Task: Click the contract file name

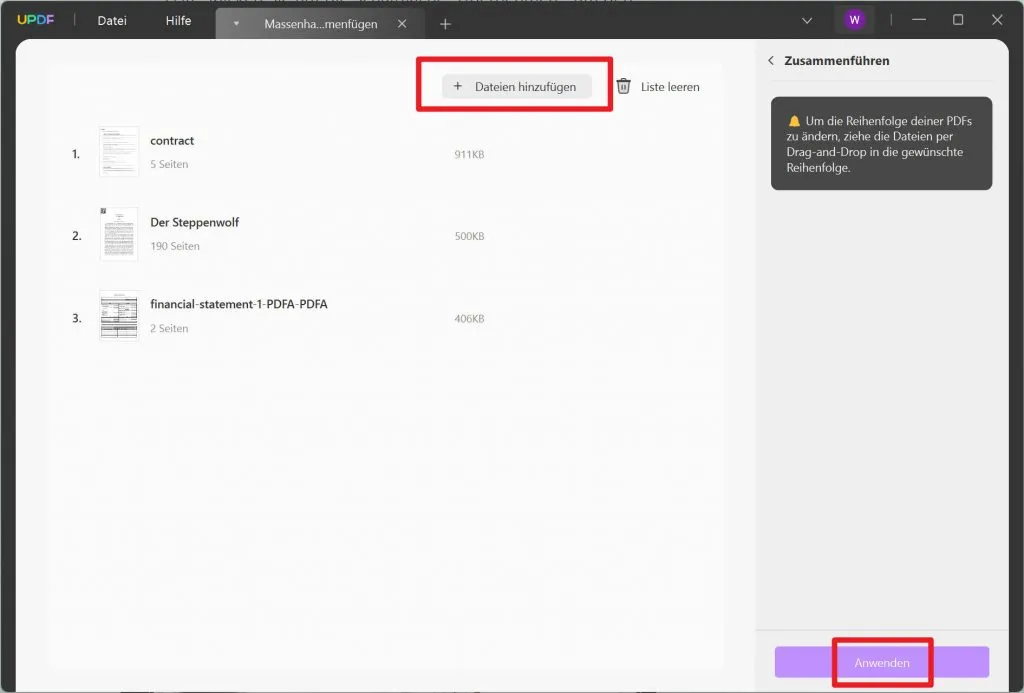Action: tap(172, 140)
